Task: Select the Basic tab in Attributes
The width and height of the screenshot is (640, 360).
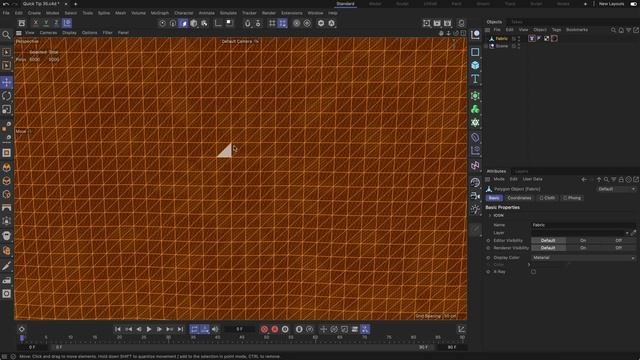Action: click(x=494, y=198)
